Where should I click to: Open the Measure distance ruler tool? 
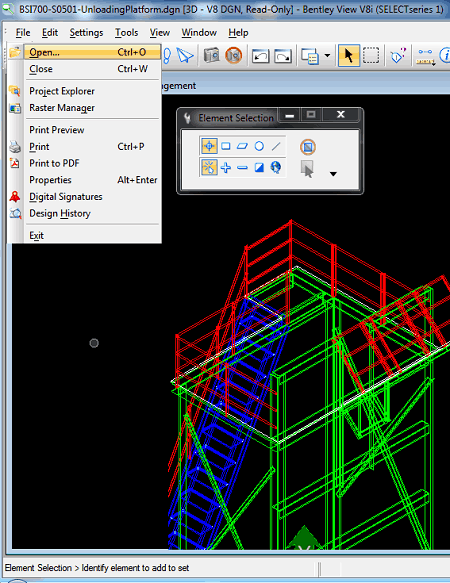point(425,57)
